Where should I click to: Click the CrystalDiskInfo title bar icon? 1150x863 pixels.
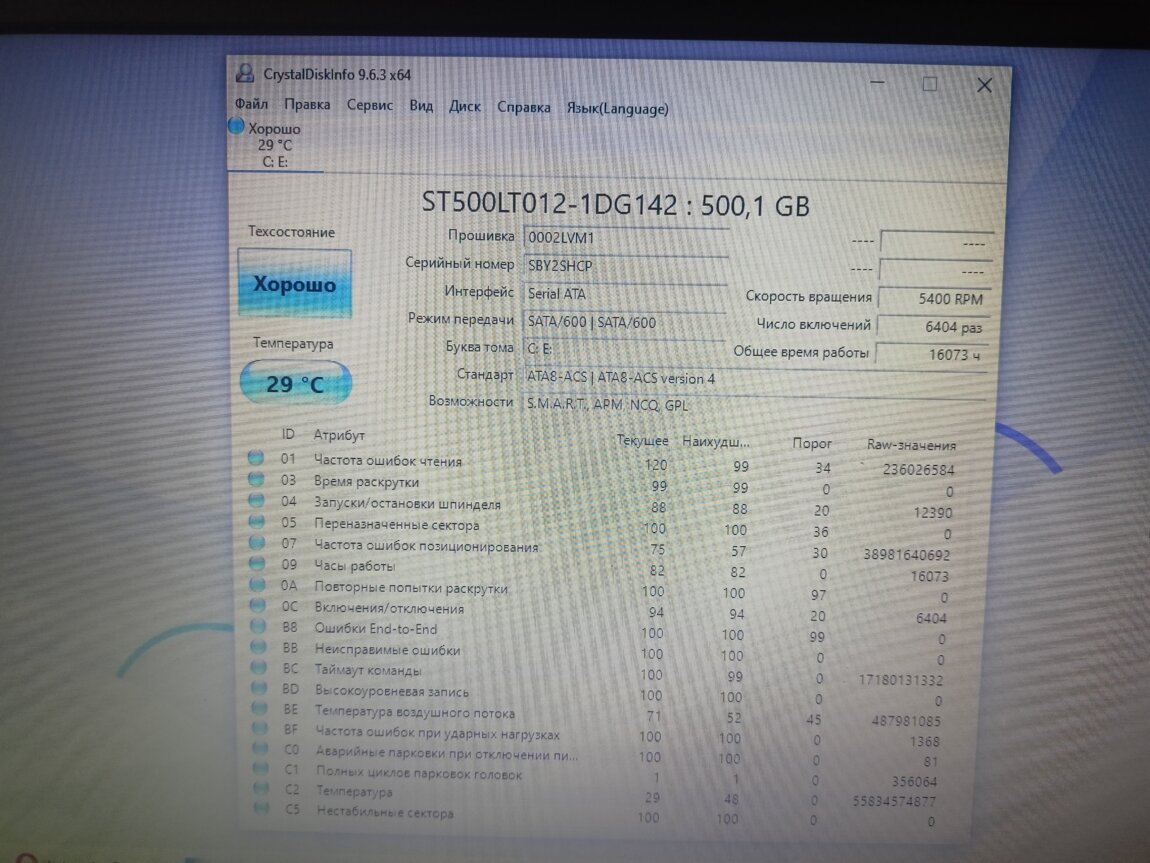pyautogui.click(x=245, y=74)
